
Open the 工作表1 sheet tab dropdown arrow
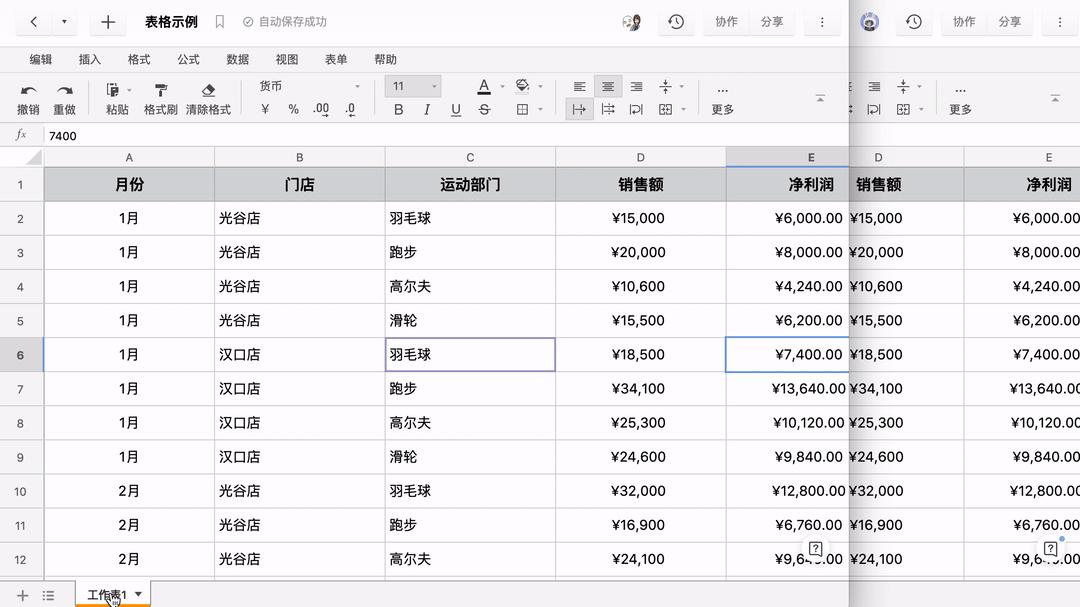pyautogui.click(x=138, y=594)
